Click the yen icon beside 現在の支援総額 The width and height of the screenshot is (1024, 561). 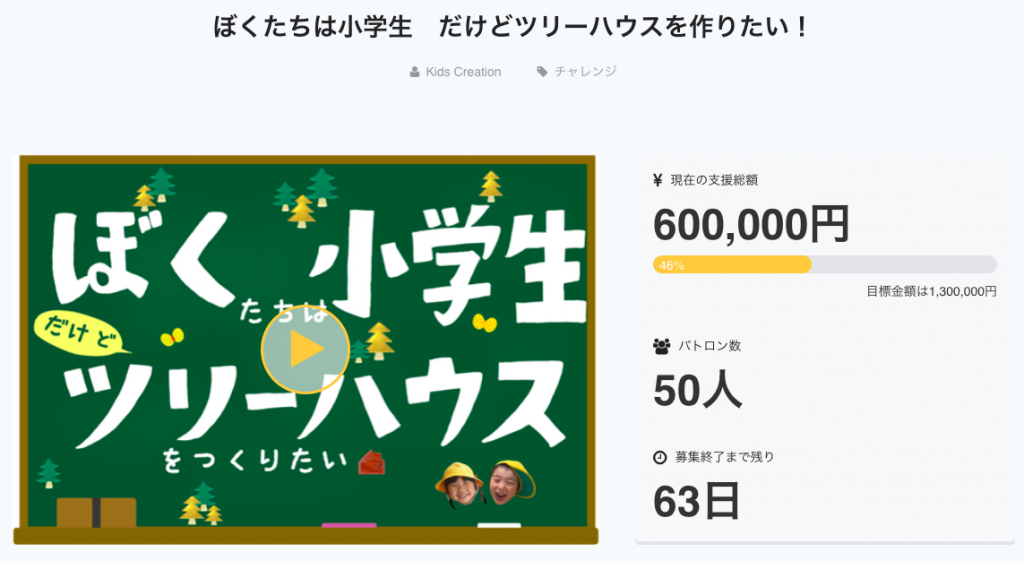658,180
